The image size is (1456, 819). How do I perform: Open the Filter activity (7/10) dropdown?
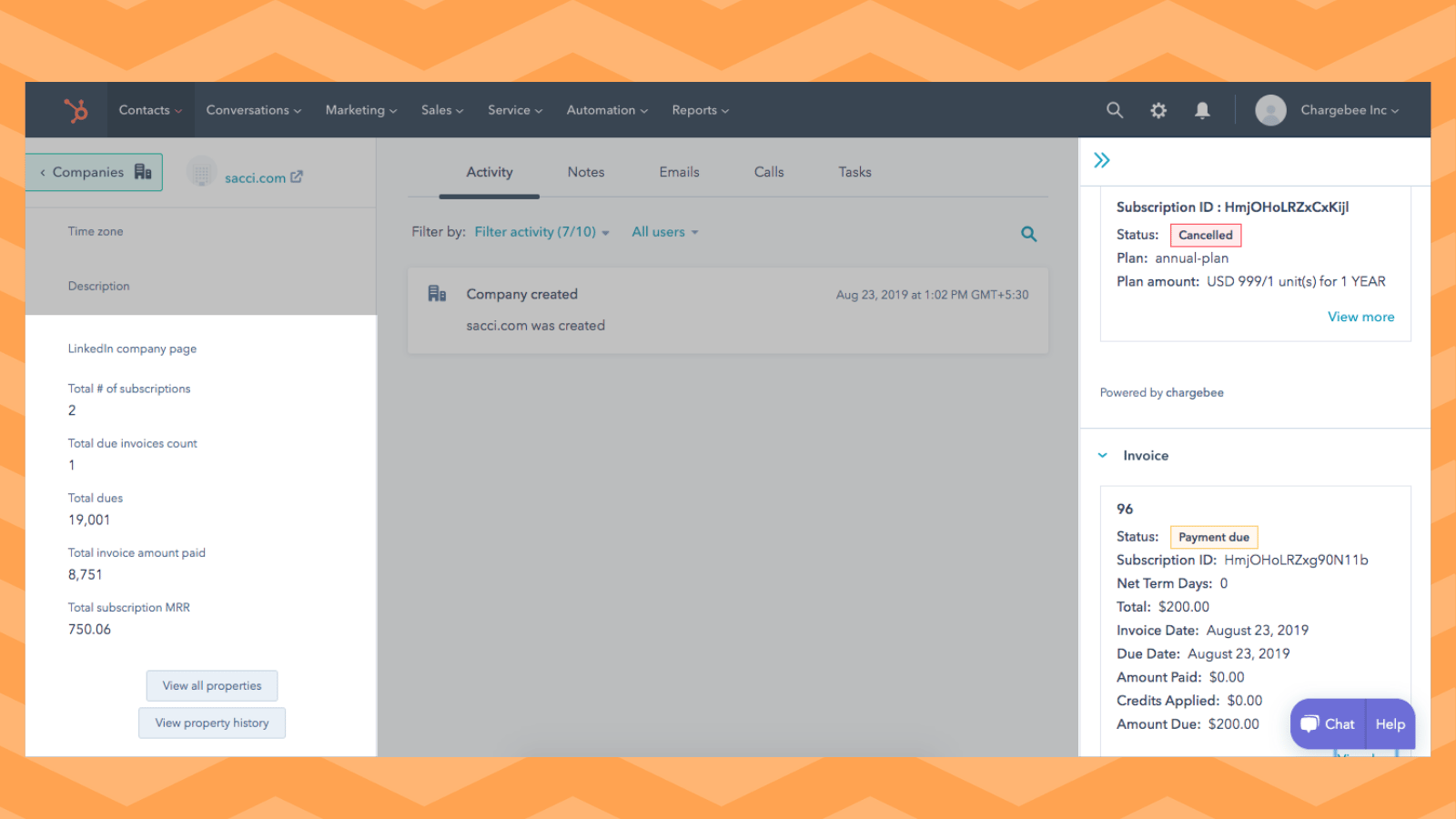pos(541,232)
